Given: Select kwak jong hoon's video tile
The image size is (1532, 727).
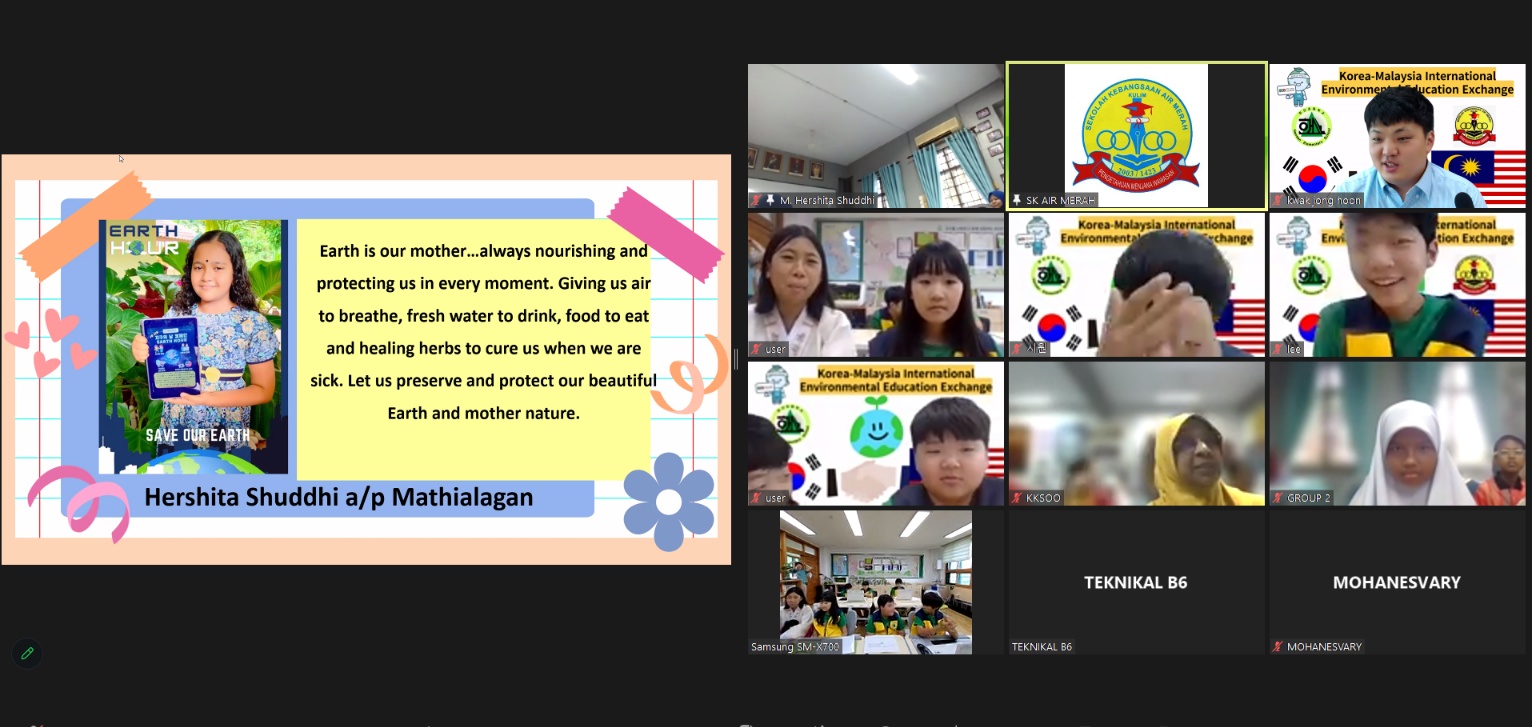Looking at the screenshot, I should click(1397, 136).
